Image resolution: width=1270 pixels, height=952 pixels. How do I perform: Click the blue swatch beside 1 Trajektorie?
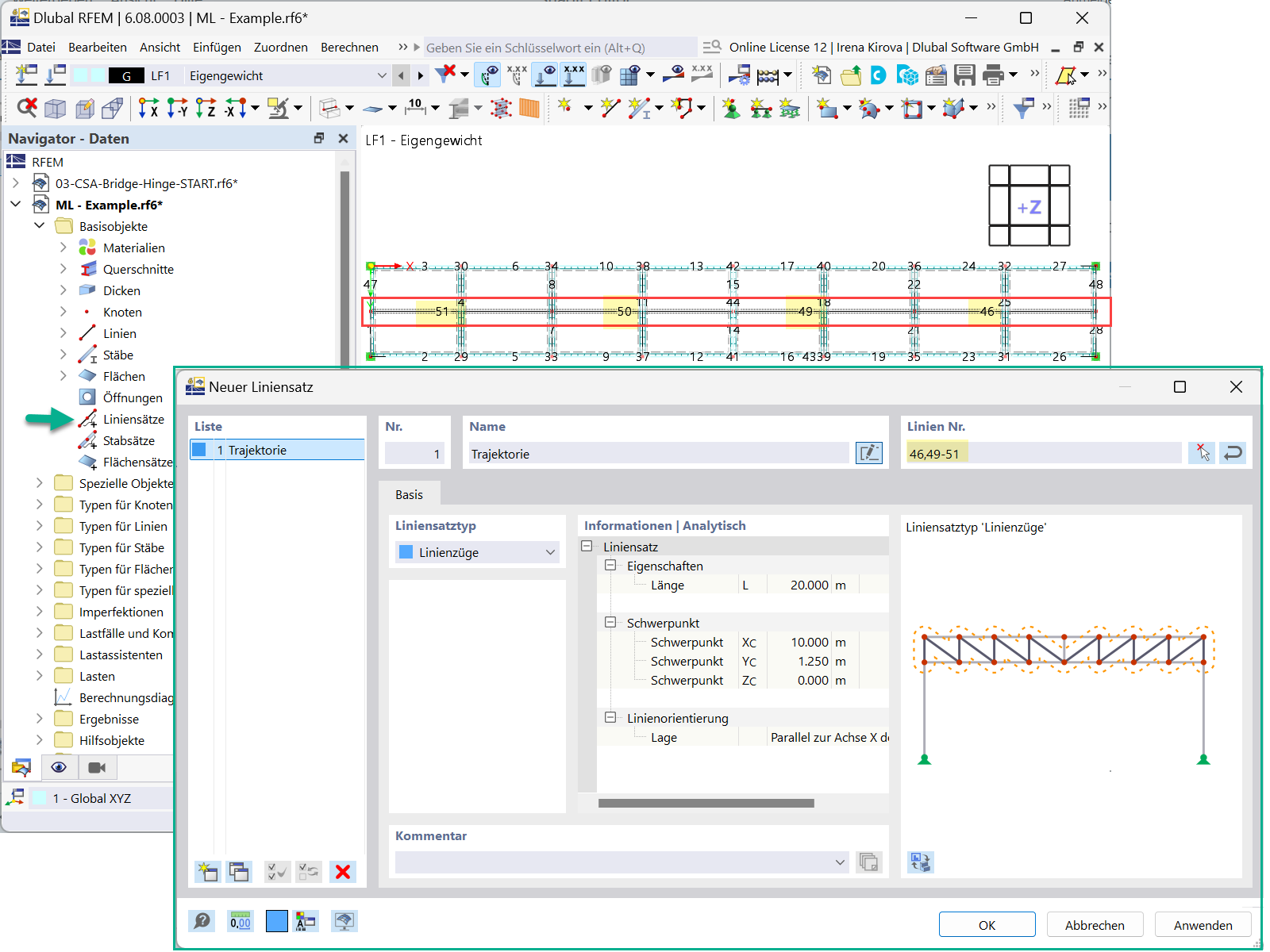click(x=199, y=450)
